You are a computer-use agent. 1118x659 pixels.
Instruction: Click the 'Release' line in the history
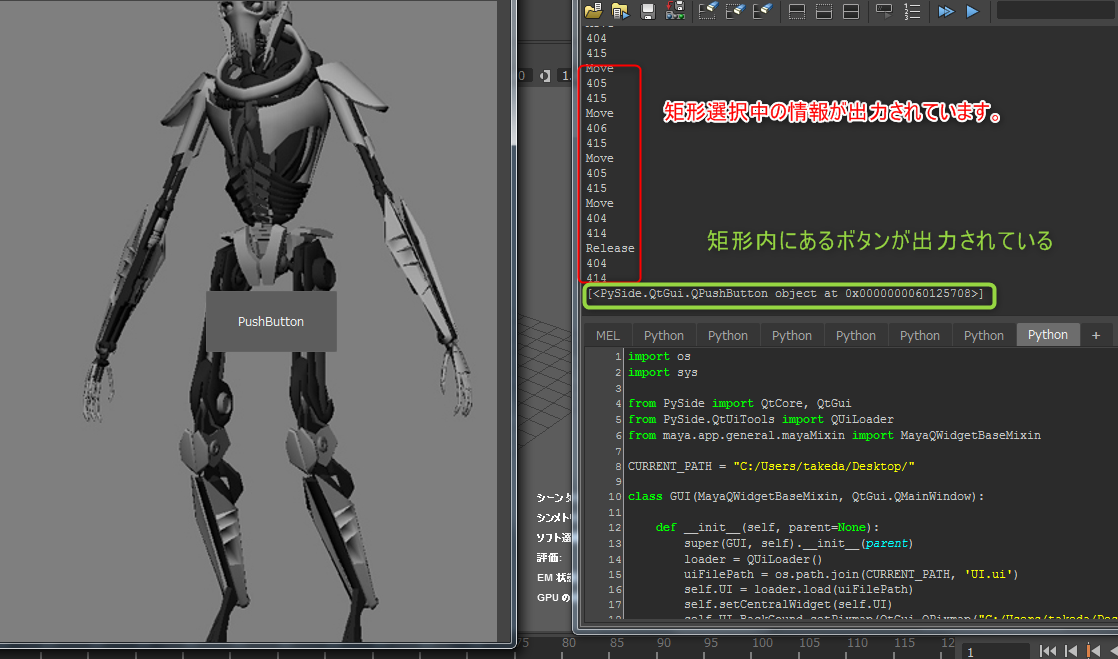(610, 248)
